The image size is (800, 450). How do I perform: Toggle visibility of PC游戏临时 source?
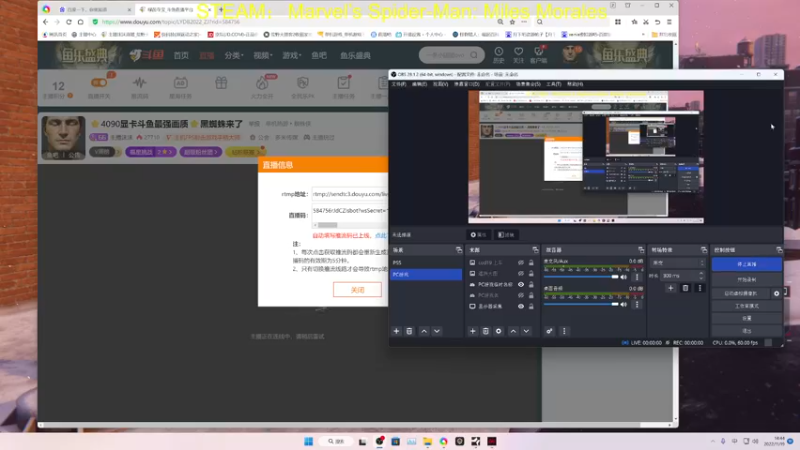point(521,284)
